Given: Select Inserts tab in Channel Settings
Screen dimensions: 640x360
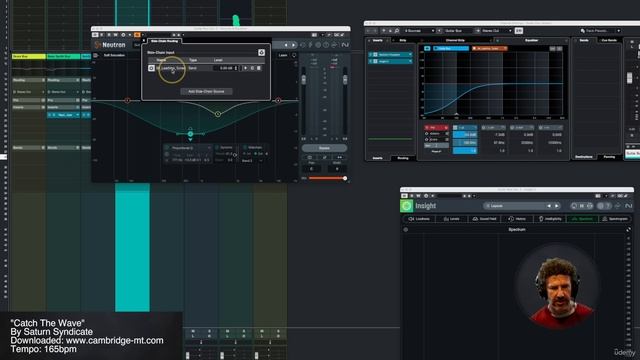Looking at the screenshot, I should [x=378, y=40].
